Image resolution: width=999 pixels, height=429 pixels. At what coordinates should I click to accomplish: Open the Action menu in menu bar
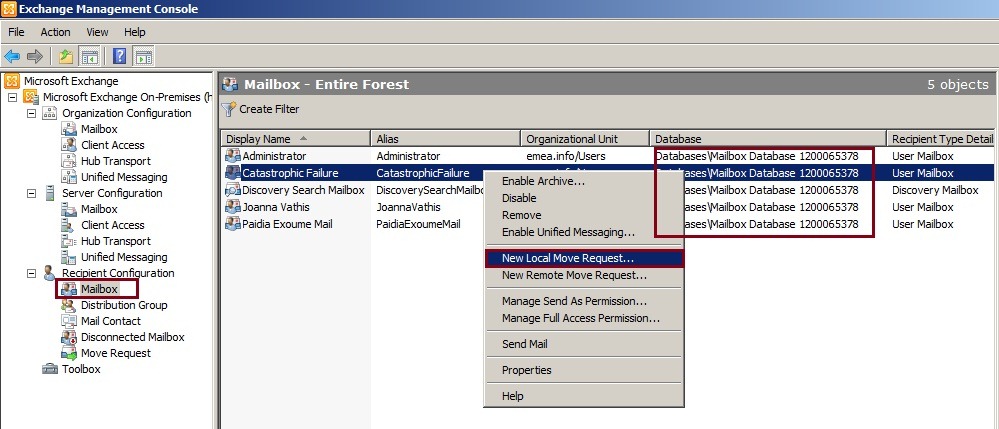[55, 32]
